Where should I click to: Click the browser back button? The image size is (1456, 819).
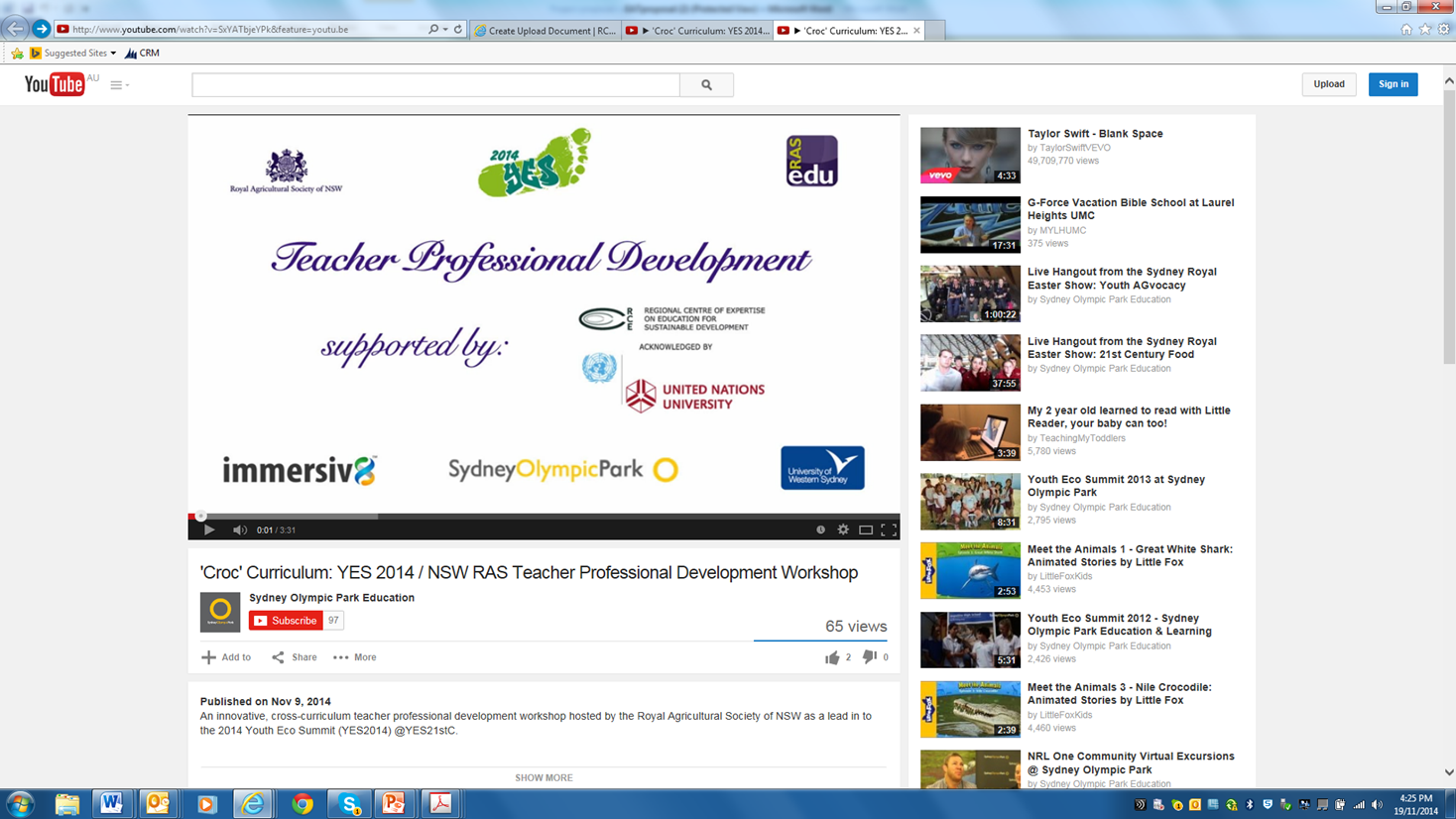15,29
